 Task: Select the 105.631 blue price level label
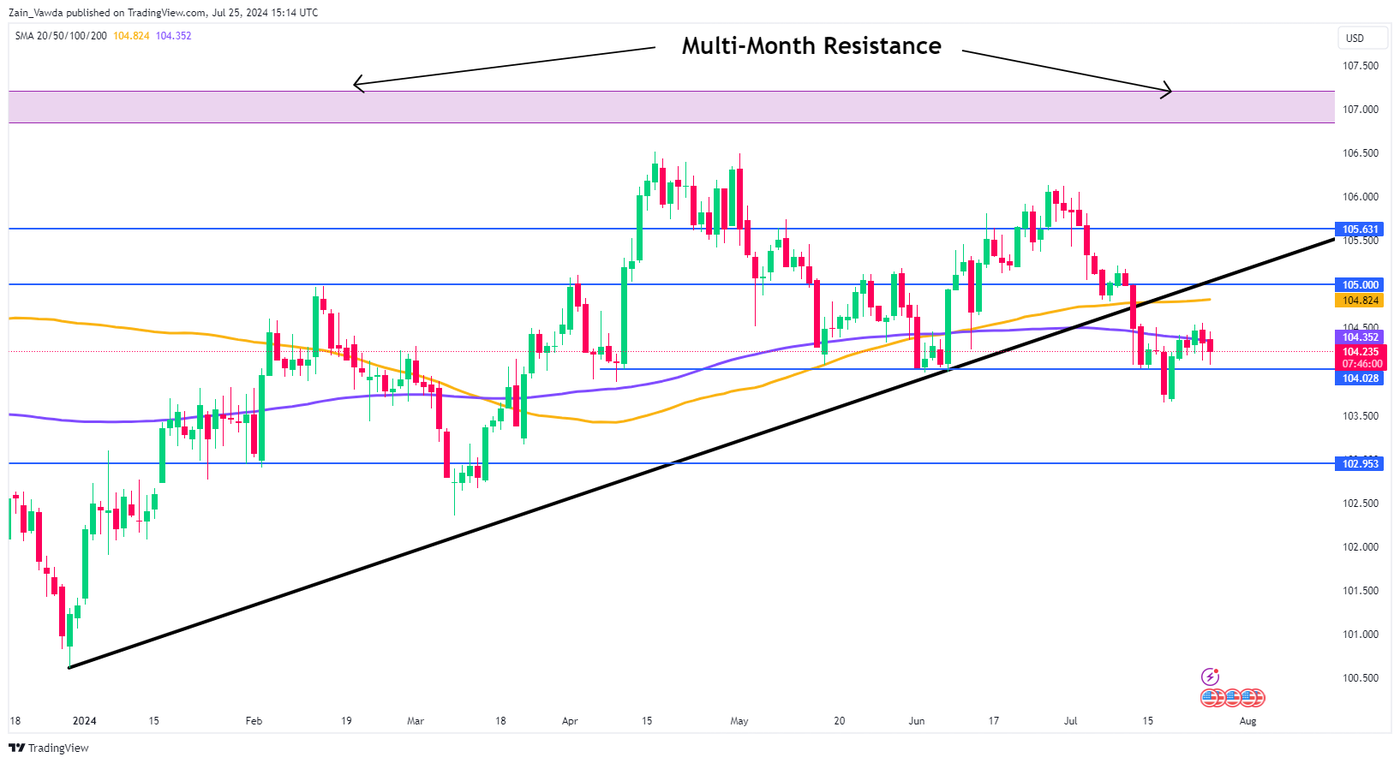coord(1360,229)
